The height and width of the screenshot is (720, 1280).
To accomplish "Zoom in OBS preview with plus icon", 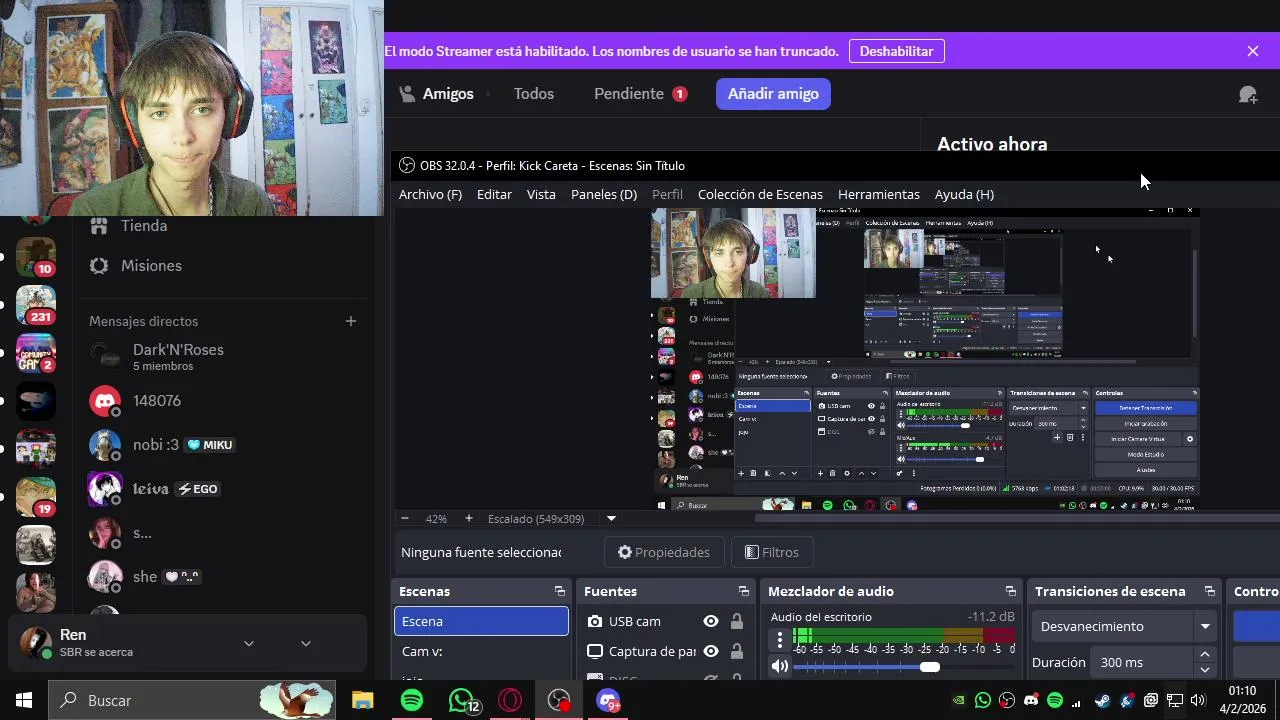I will click(x=468, y=519).
